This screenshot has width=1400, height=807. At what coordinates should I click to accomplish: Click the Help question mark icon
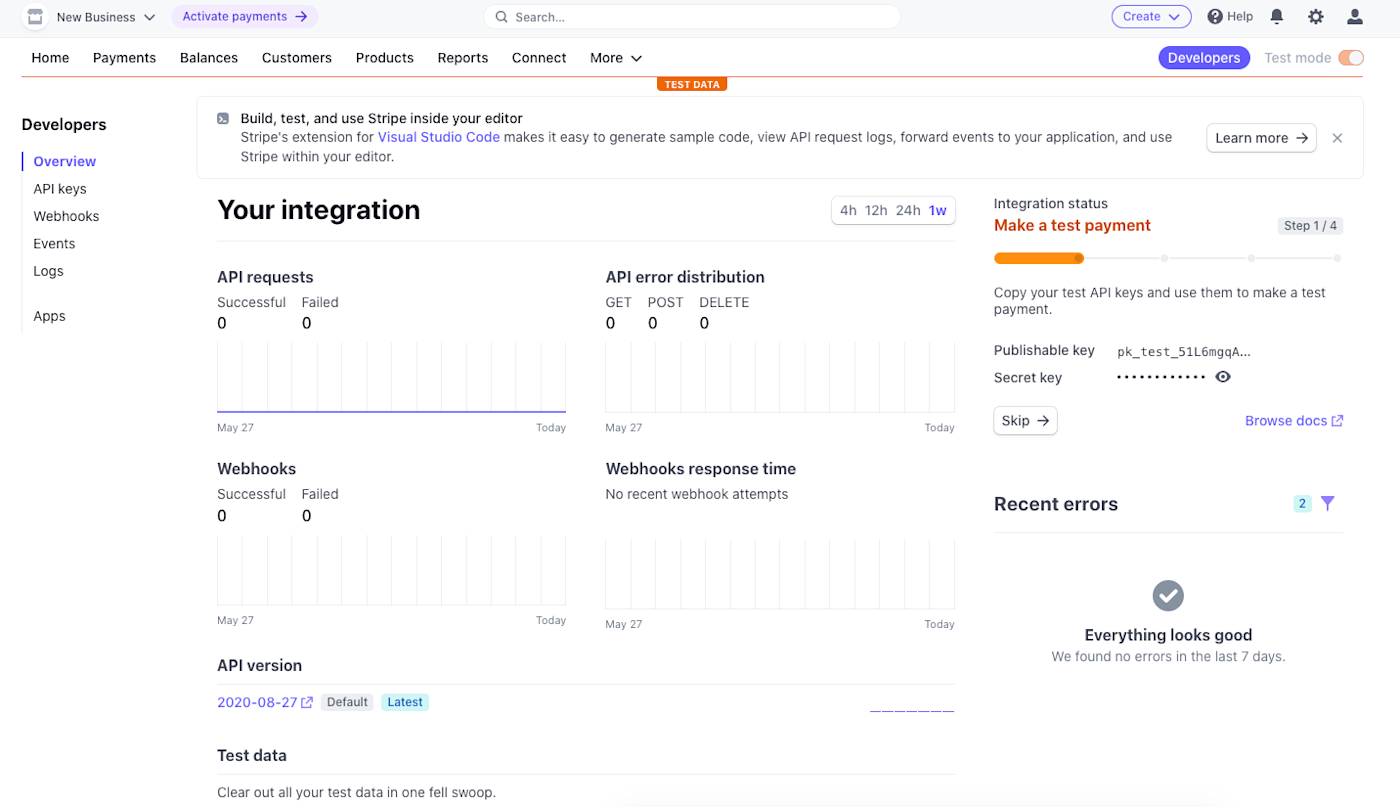point(1215,17)
